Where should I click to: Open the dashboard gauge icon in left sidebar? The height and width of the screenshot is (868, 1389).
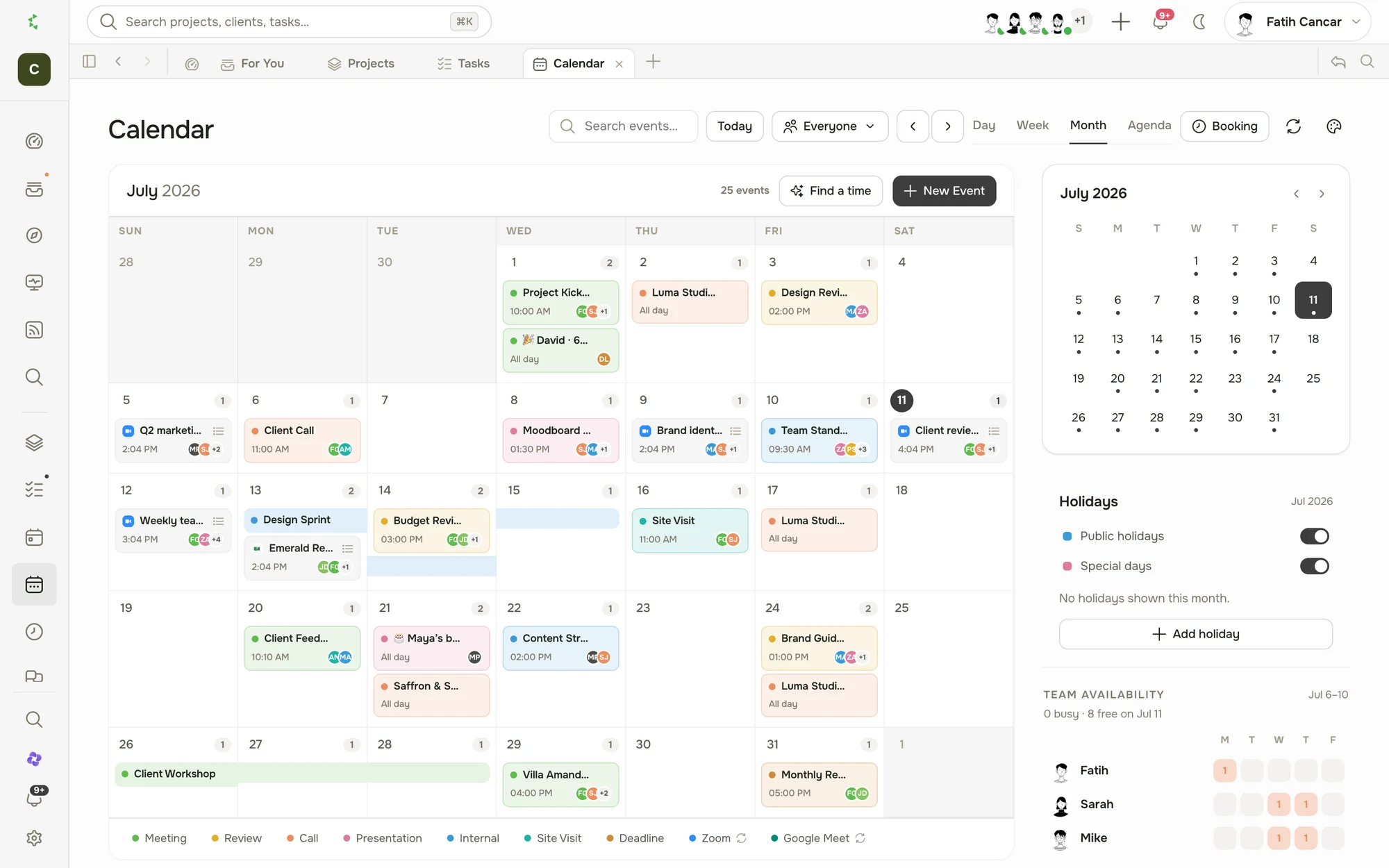34,141
